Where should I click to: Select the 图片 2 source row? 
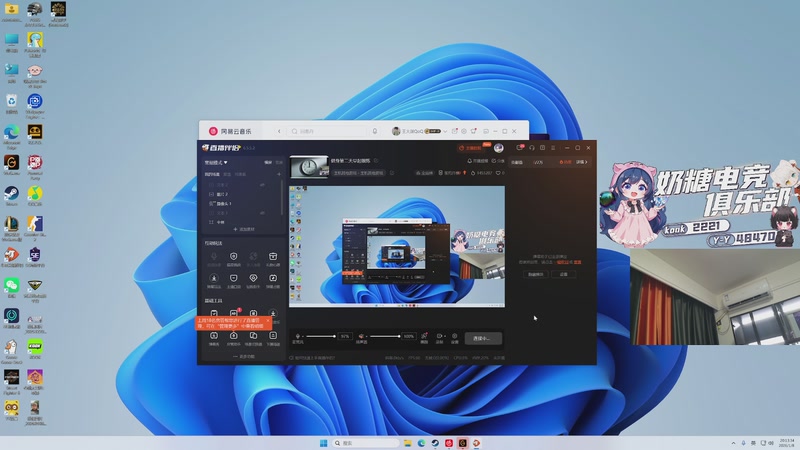(x=244, y=194)
